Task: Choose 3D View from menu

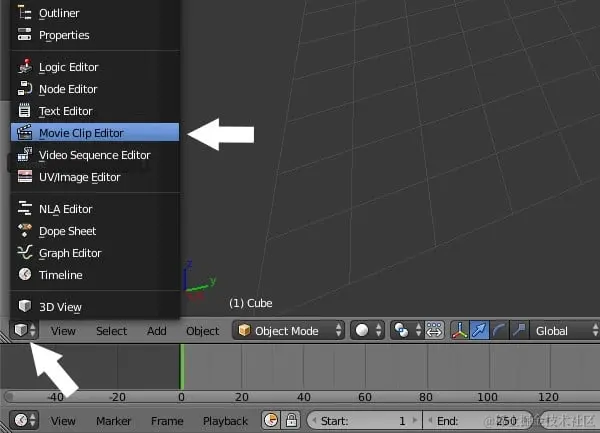Action: pyautogui.click(x=95, y=307)
